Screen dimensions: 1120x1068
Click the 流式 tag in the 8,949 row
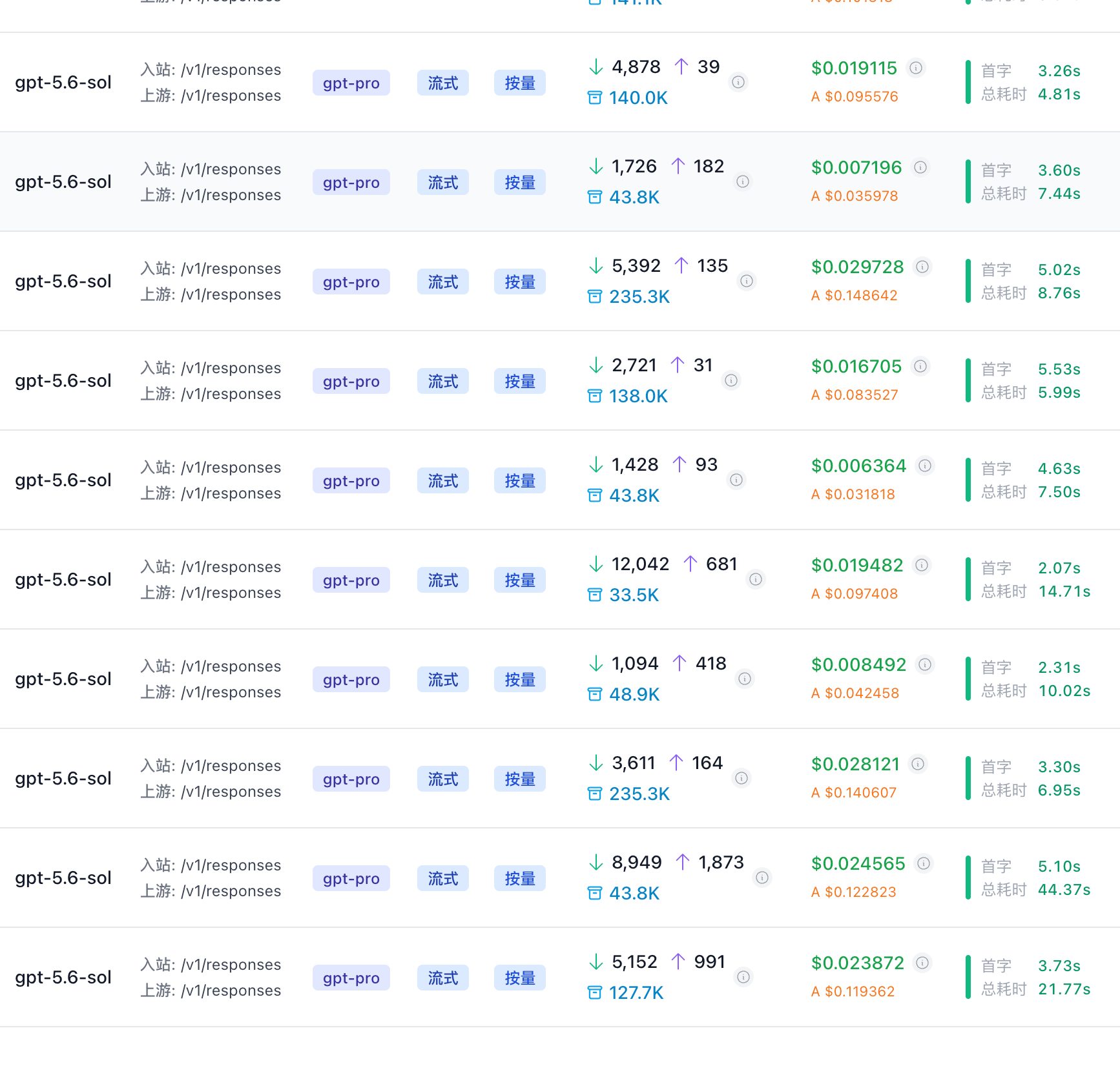click(x=443, y=878)
